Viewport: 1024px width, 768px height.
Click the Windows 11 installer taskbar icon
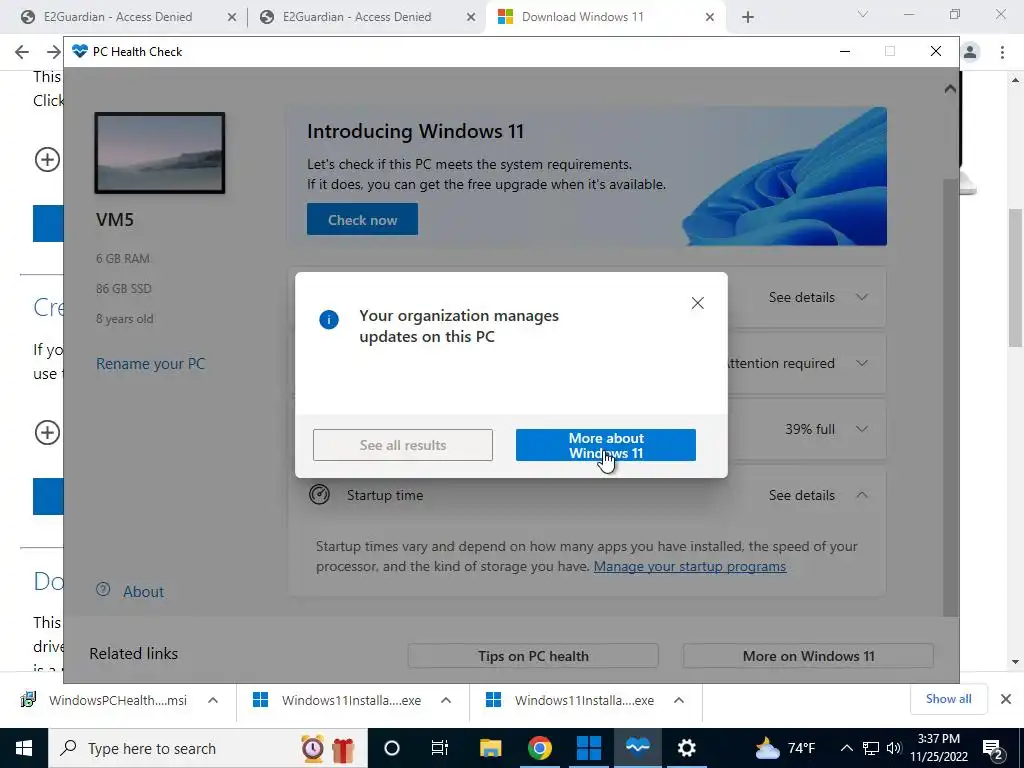point(588,748)
